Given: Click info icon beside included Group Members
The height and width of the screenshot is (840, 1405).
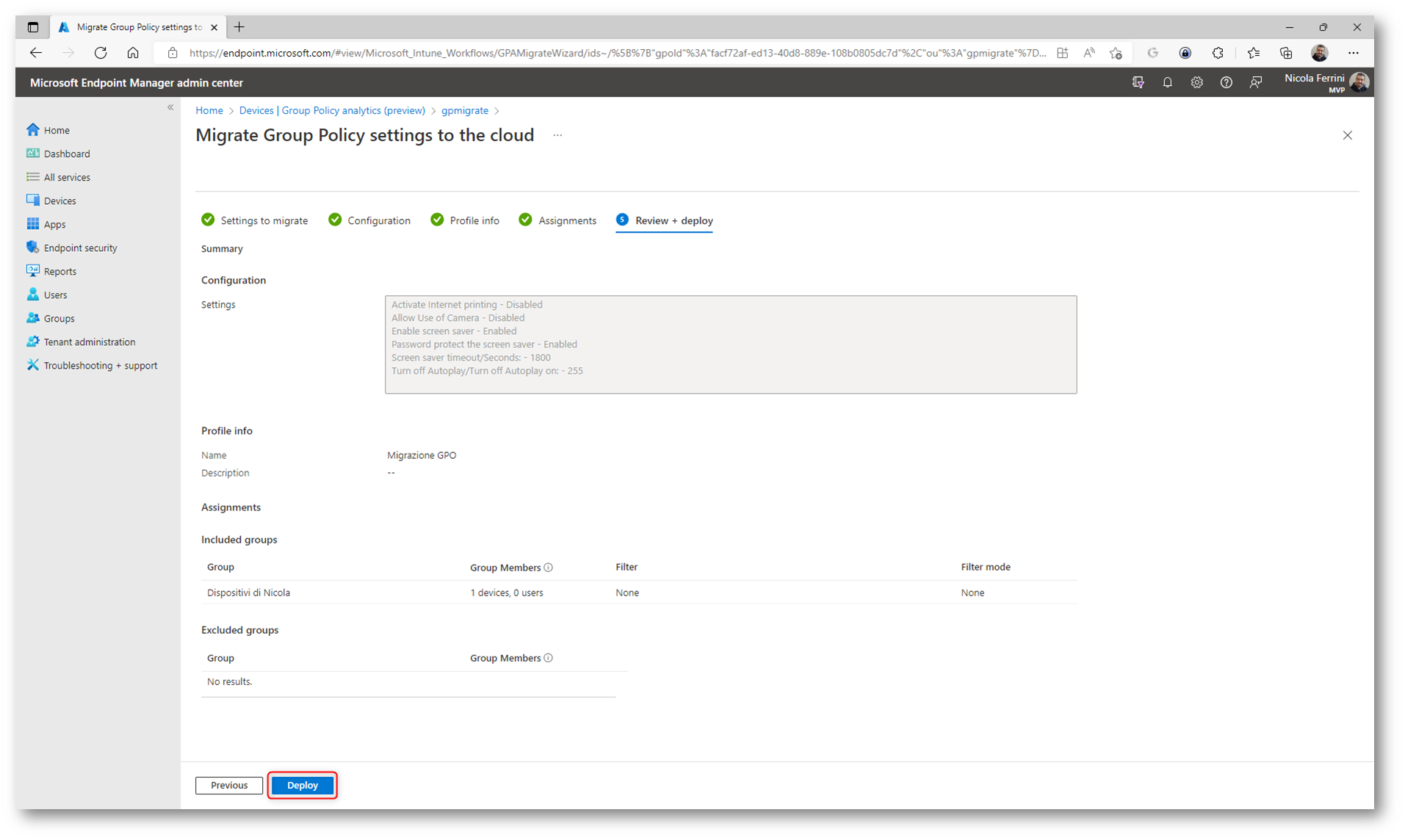Looking at the screenshot, I should coord(549,568).
